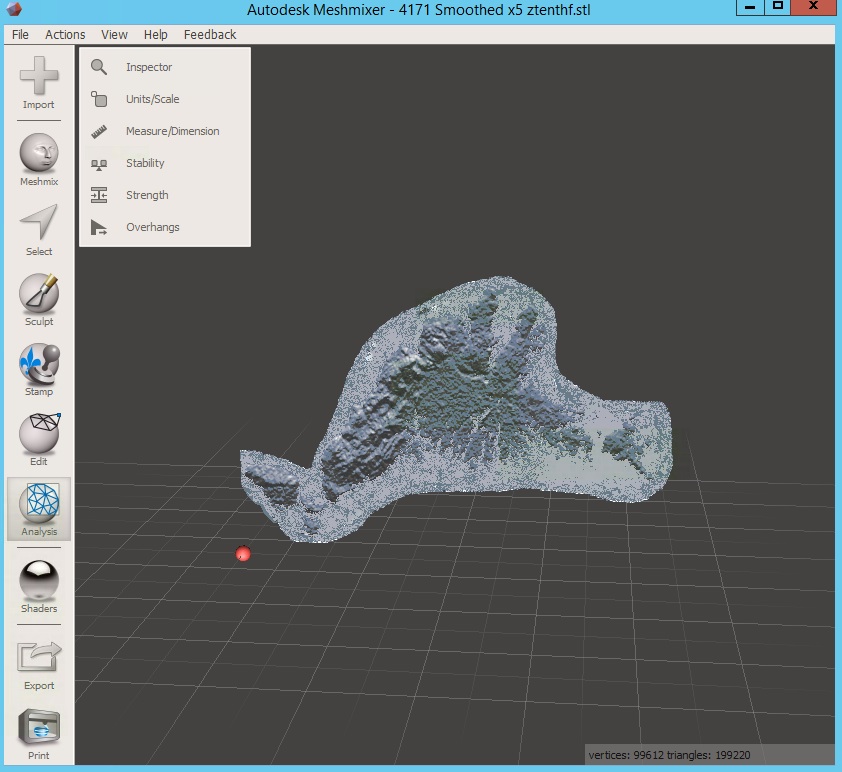842x772 pixels.
Task: Open the Feedback menu
Action: pyautogui.click(x=210, y=35)
